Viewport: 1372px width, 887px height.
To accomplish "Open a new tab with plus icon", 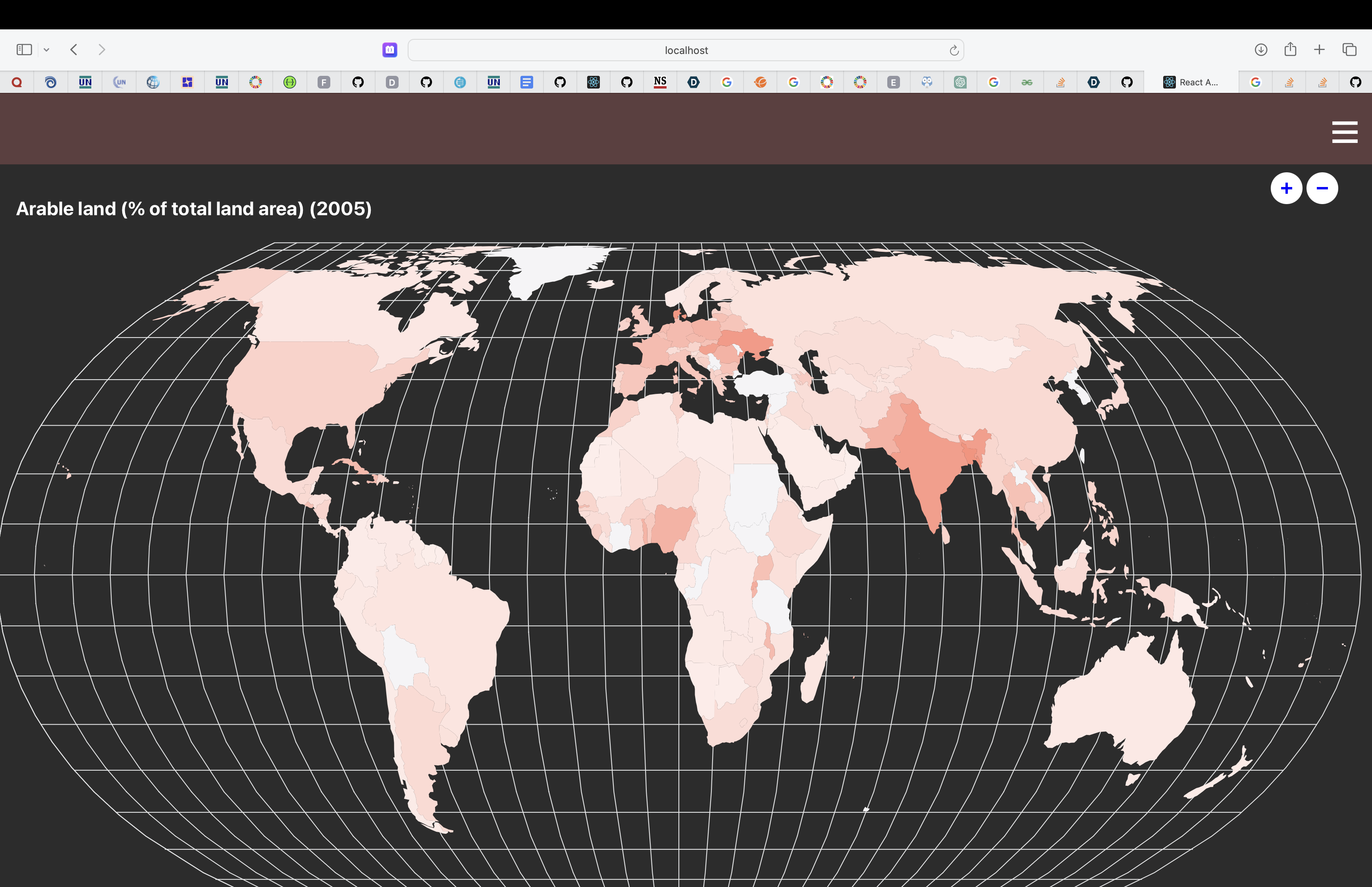I will point(1319,50).
